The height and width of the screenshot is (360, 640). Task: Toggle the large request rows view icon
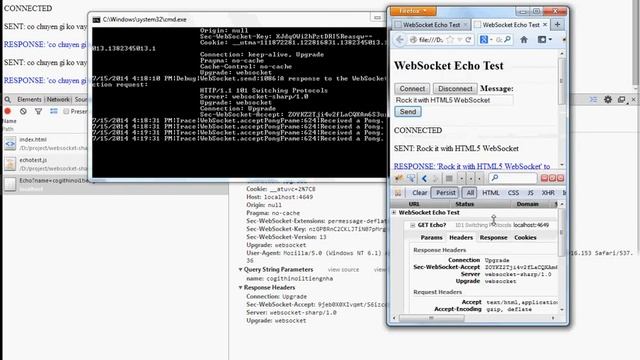pos(53,111)
